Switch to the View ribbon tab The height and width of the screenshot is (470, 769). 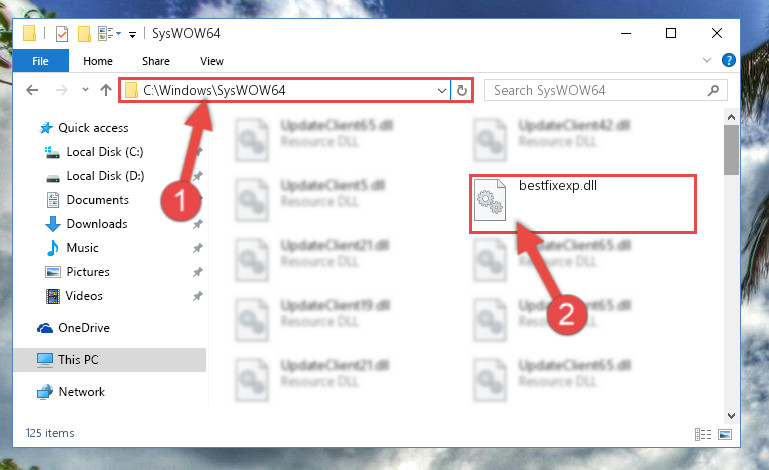[212, 61]
